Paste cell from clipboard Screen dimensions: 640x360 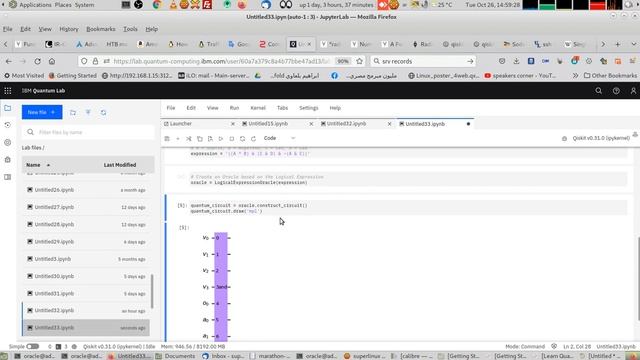[x=210, y=138]
